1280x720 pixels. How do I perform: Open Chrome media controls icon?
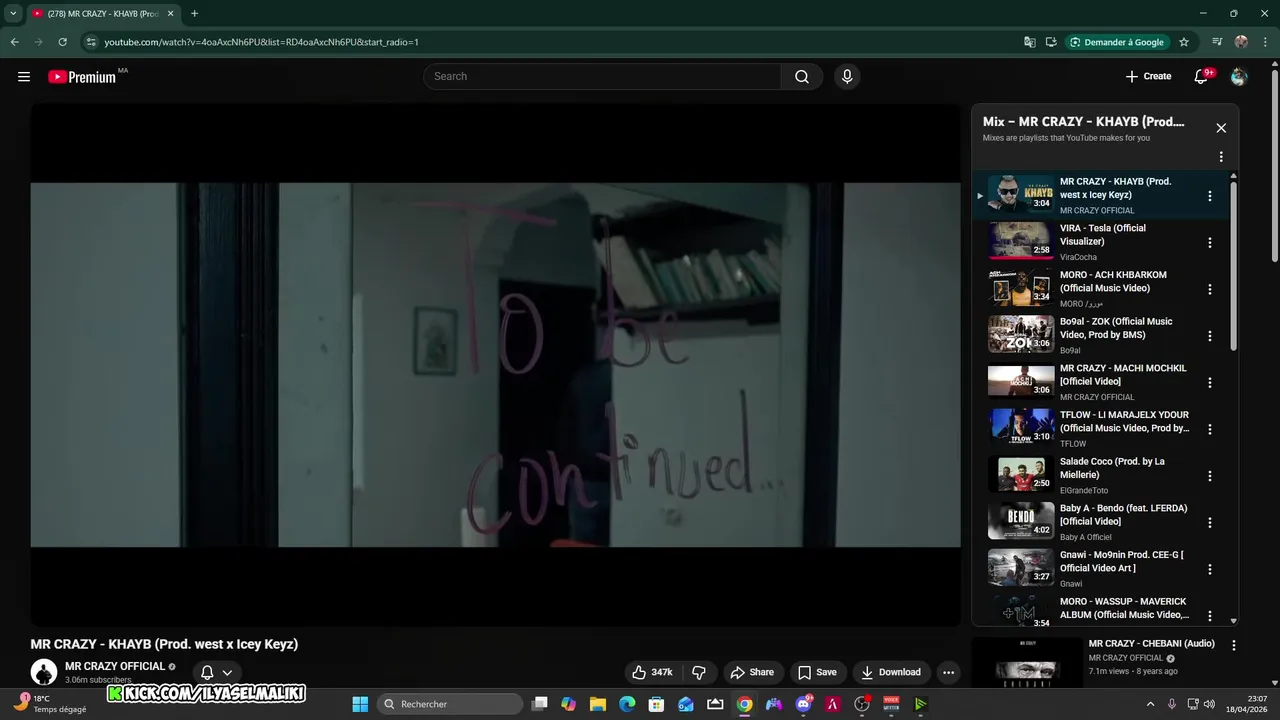[x=1217, y=42]
